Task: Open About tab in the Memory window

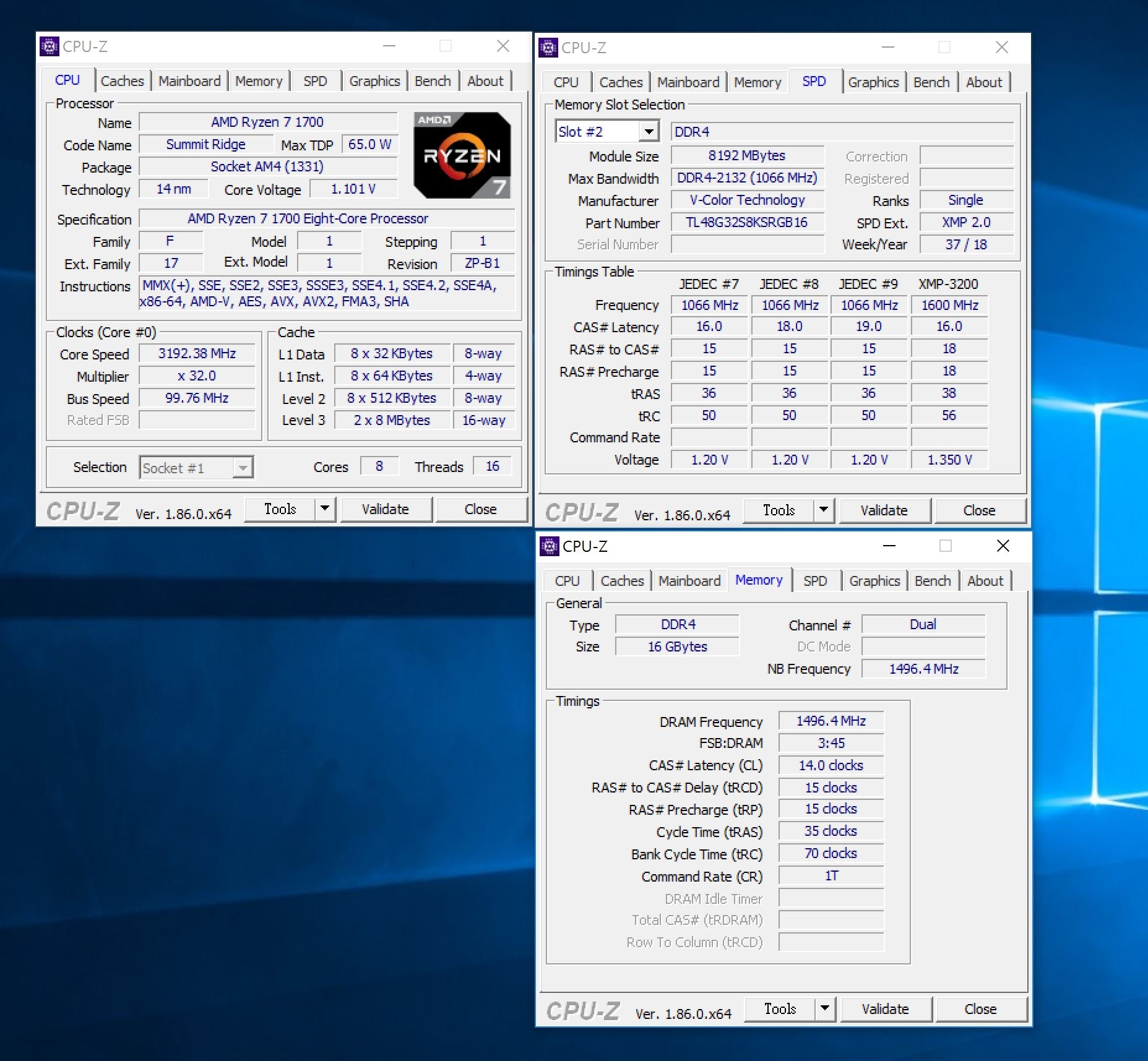Action: (985, 581)
